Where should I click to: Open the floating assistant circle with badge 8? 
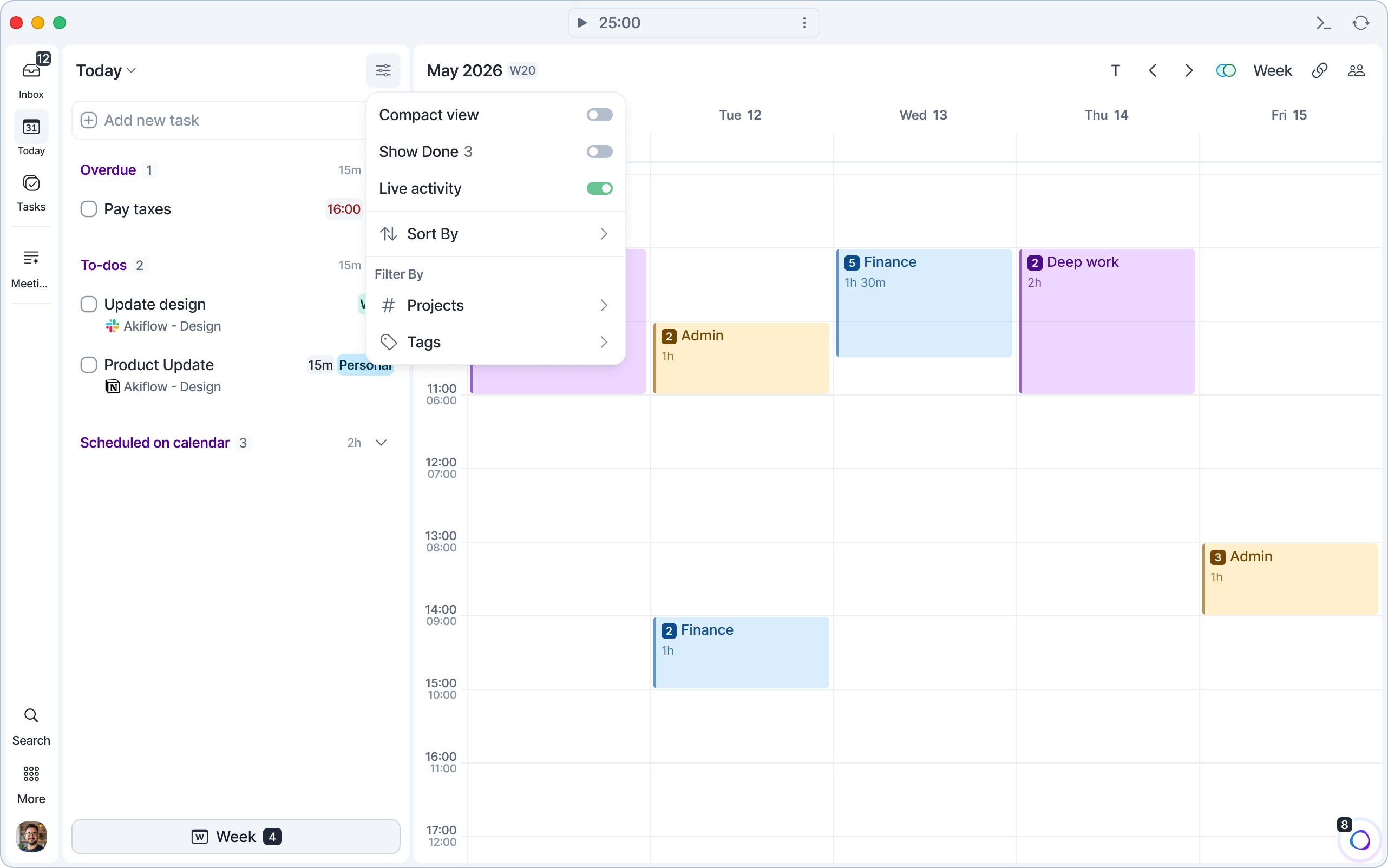pyautogui.click(x=1359, y=839)
